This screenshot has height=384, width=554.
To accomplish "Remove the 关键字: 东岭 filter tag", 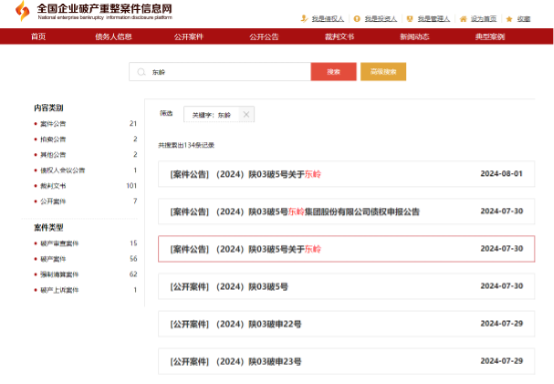I will click(x=246, y=114).
